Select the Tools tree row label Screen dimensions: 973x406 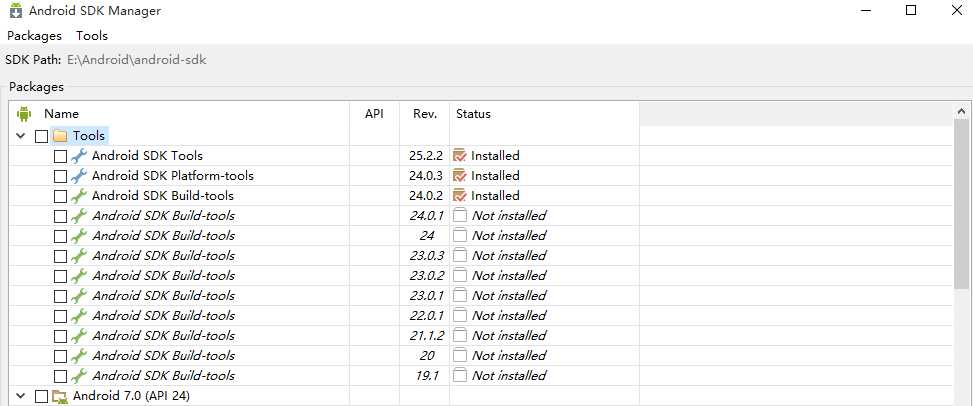pyautogui.click(x=89, y=135)
